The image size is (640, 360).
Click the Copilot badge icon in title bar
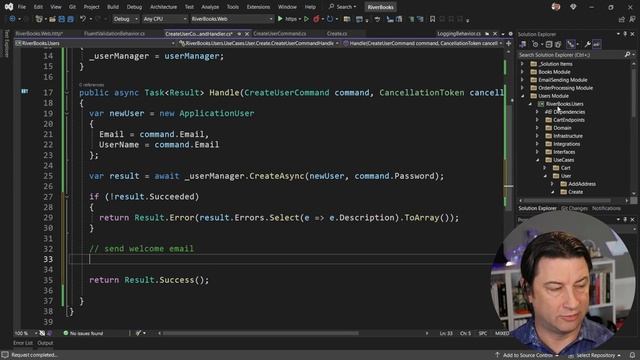pyautogui.click(x=573, y=7)
